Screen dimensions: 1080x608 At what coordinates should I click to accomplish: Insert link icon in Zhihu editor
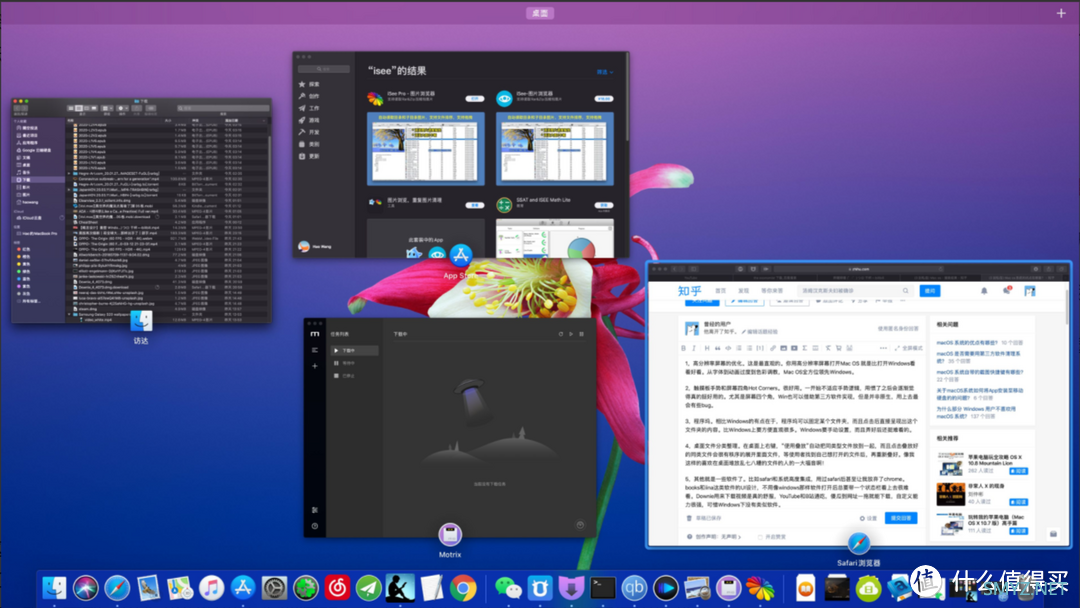click(x=773, y=348)
